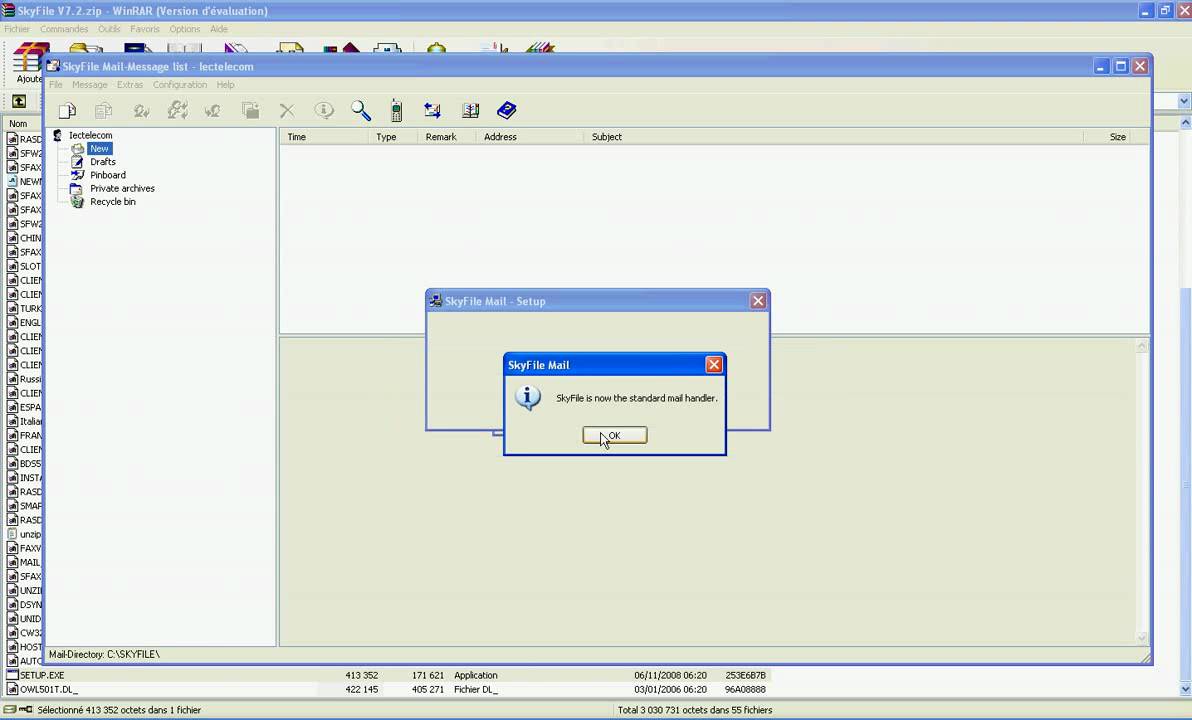Click 'Total 3 030 731 octets' status text
The image size is (1192, 720).
(695, 710)
